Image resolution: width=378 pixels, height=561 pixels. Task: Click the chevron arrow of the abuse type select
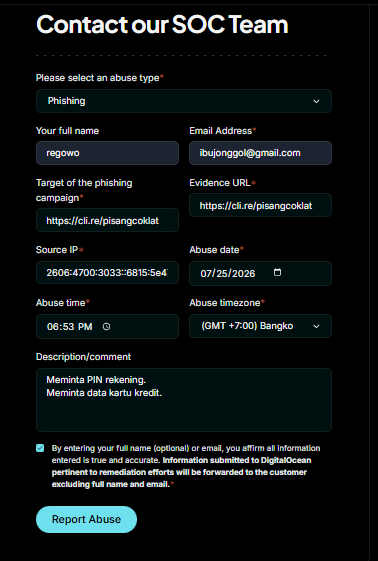(316, 101)
